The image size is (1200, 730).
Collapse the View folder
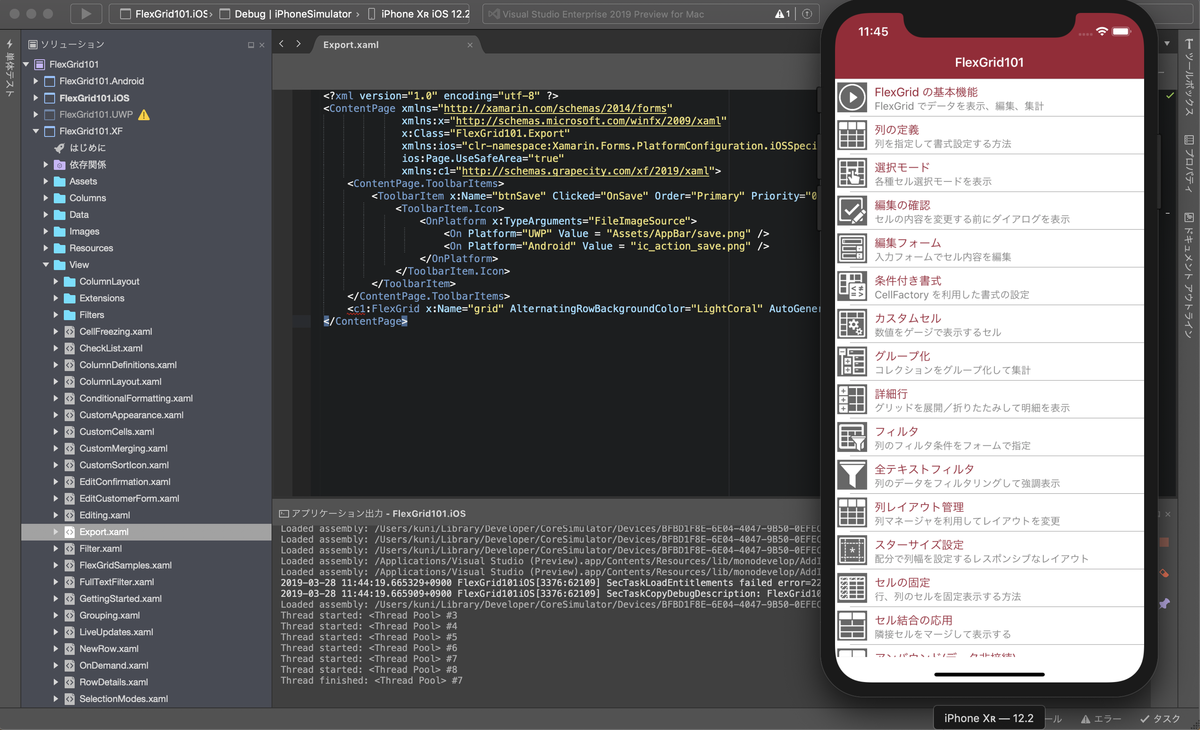coord(47,265)
